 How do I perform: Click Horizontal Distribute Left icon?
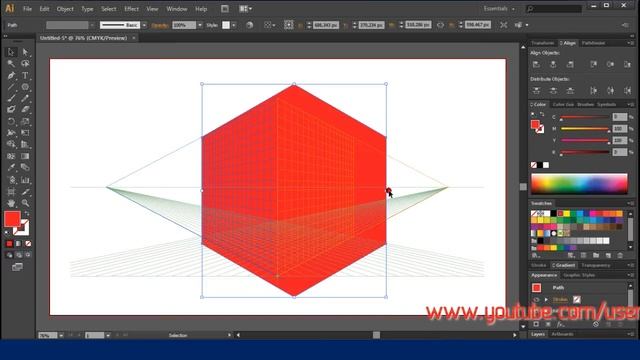pos(593,91)
